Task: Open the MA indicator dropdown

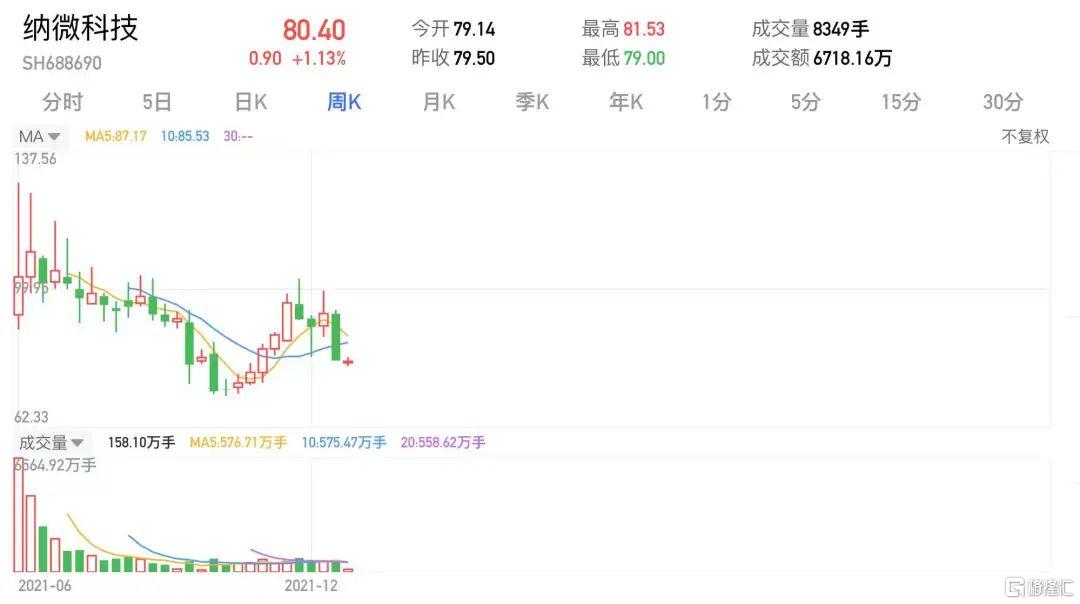Action: point(39,136)
